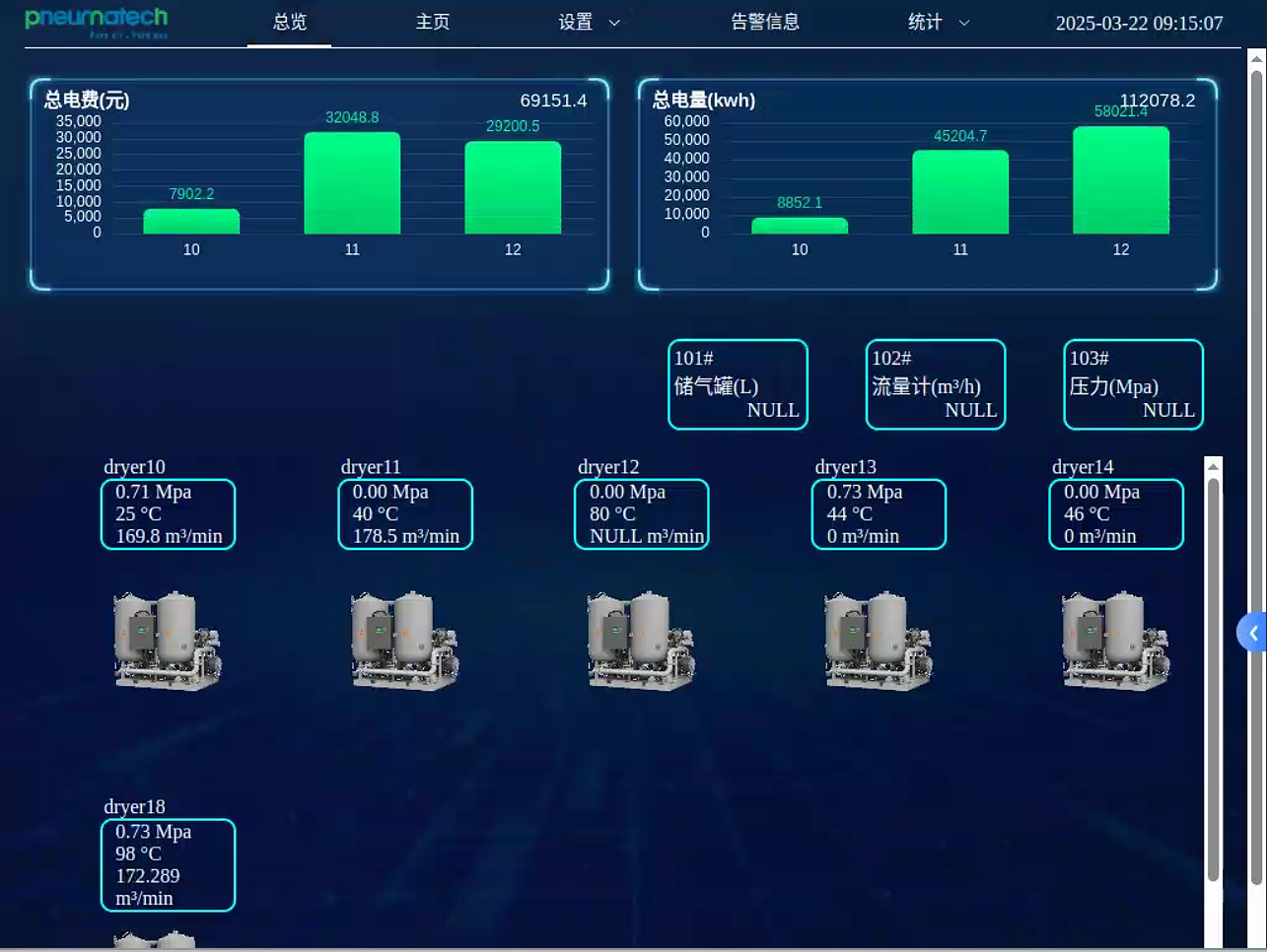Click the month 12 bar in 总电量 chart
Screen dimensions: 1267x952
(x=1121, y=180)
